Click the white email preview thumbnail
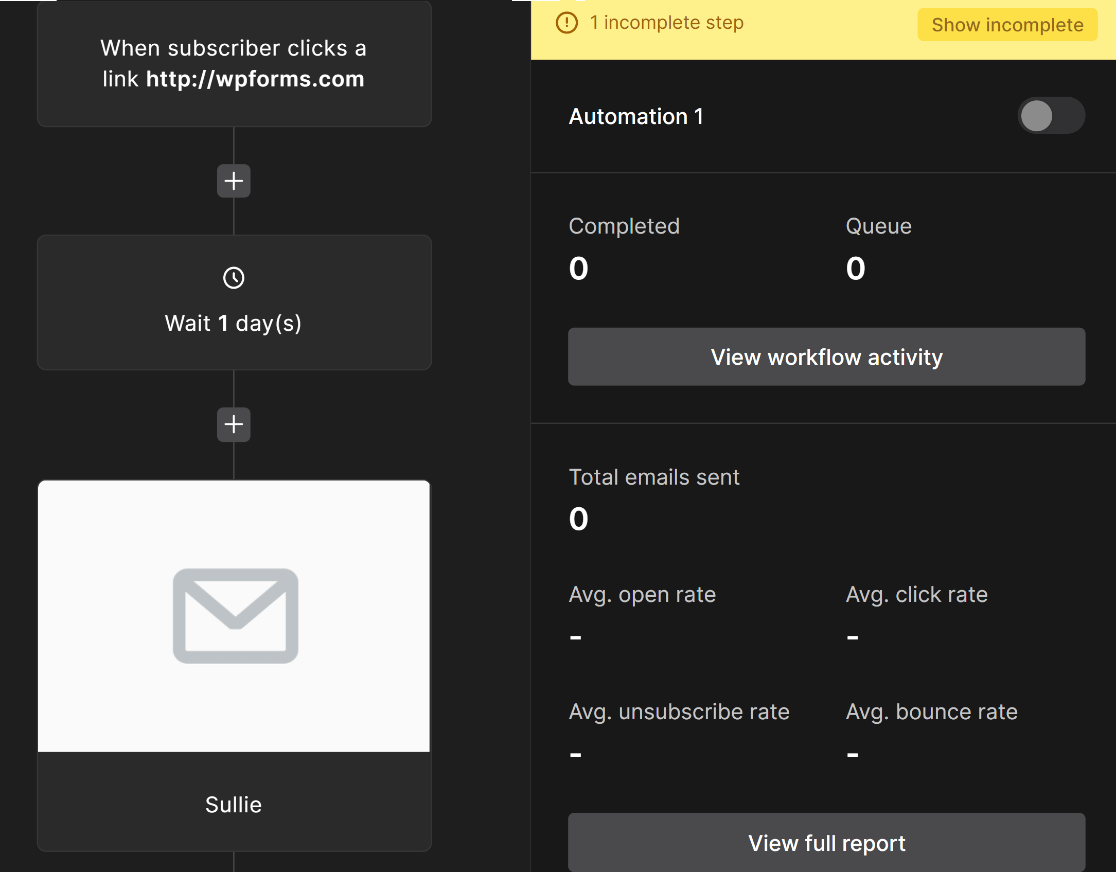Viewport: 1116px width, 872px height. tap(233, 616)
